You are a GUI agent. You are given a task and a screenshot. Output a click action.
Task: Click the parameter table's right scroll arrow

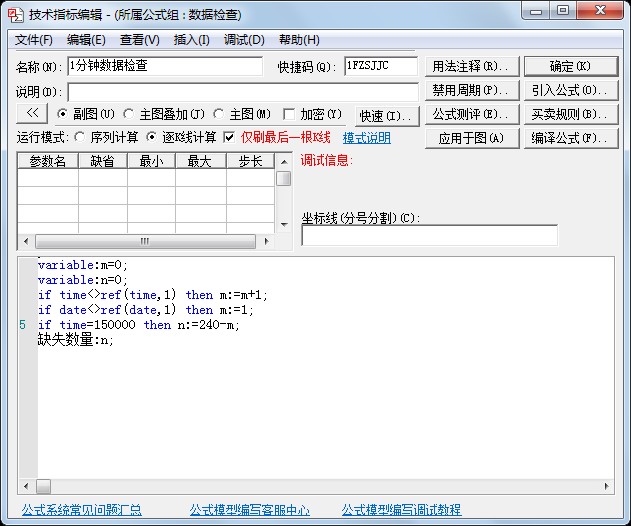[x=268, y=241]
